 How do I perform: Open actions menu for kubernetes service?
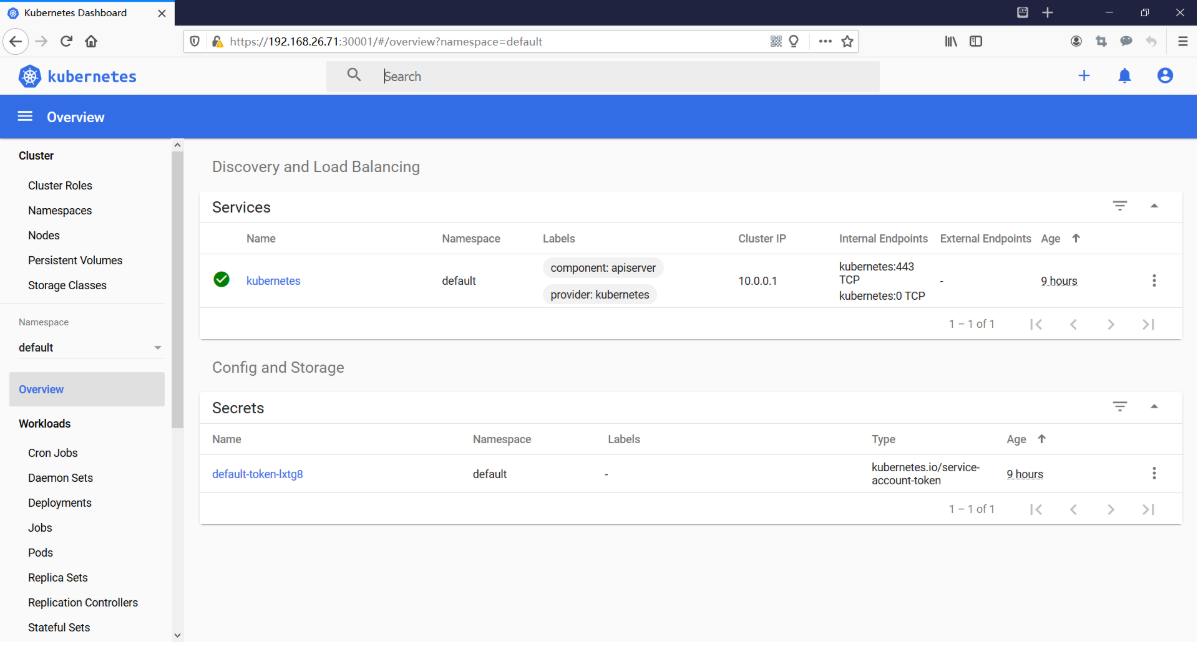coord(1154,281)
